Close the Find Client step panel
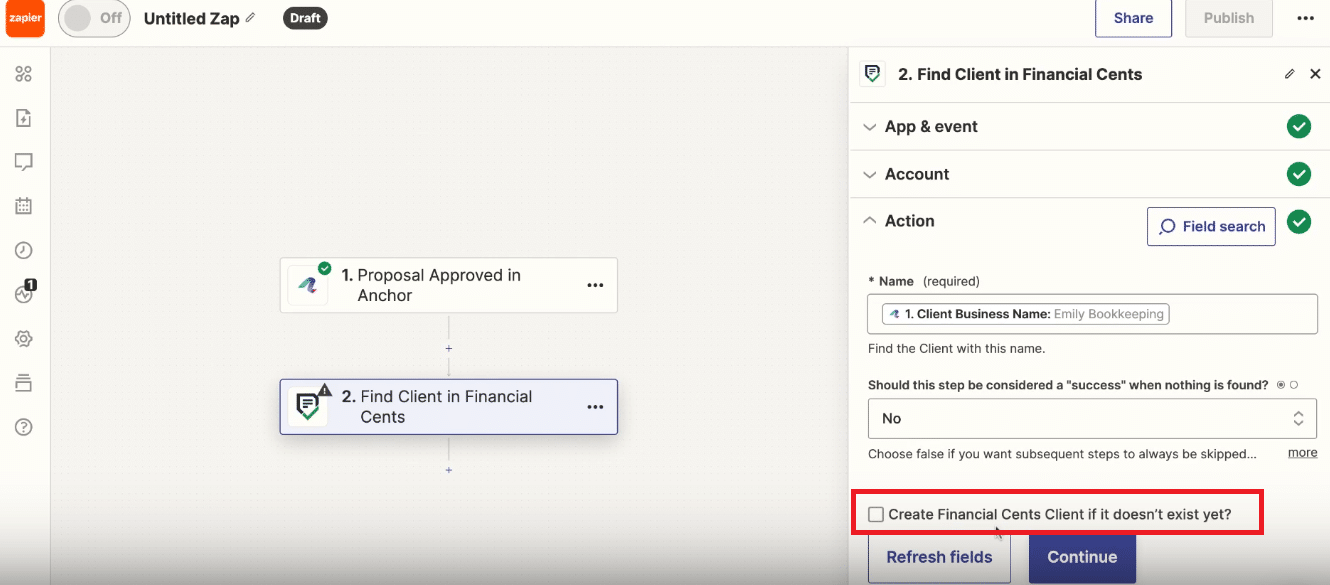The image size is (1330, 585). 1315,74
